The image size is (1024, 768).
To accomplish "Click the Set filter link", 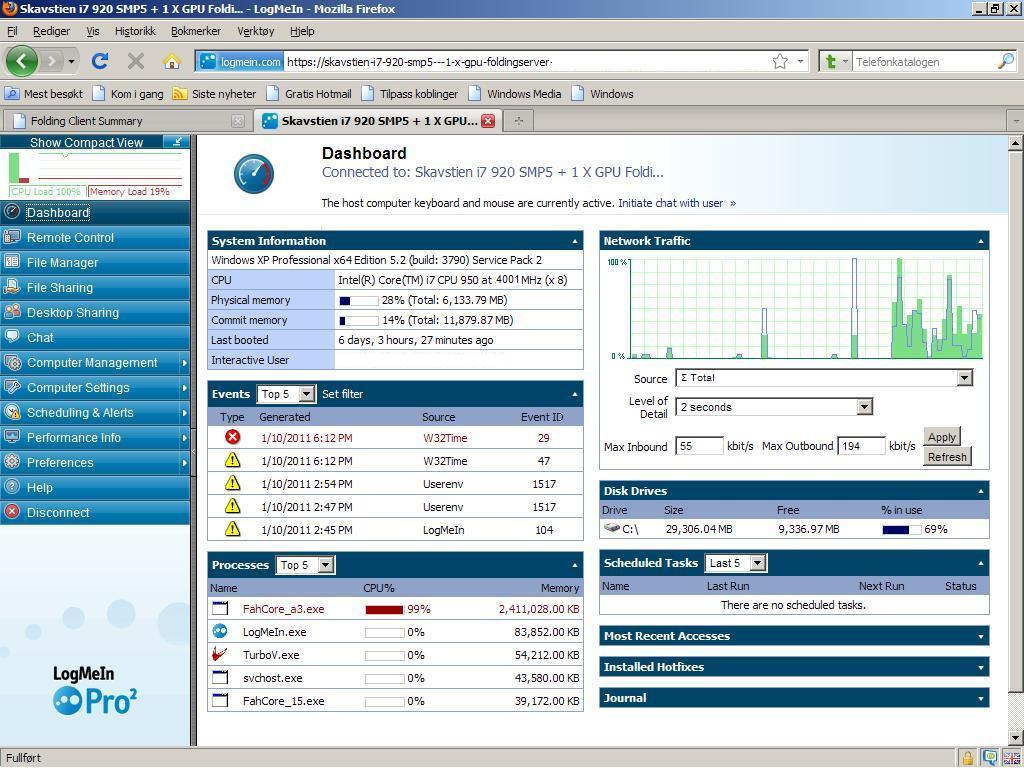I will coord(342,394).
